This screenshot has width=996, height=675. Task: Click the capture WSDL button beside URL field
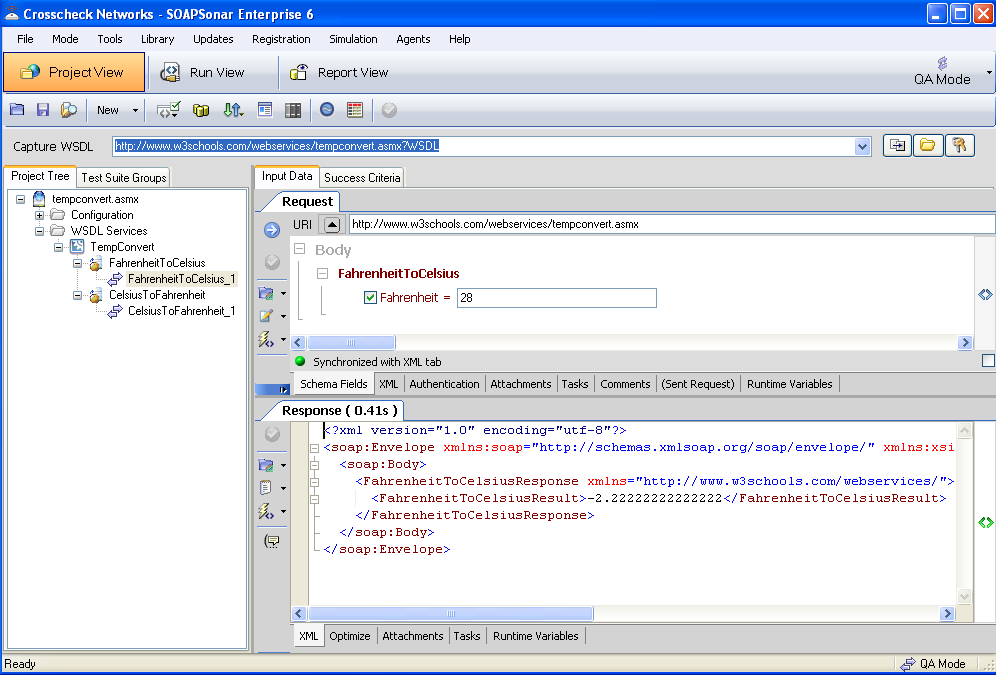898,146
